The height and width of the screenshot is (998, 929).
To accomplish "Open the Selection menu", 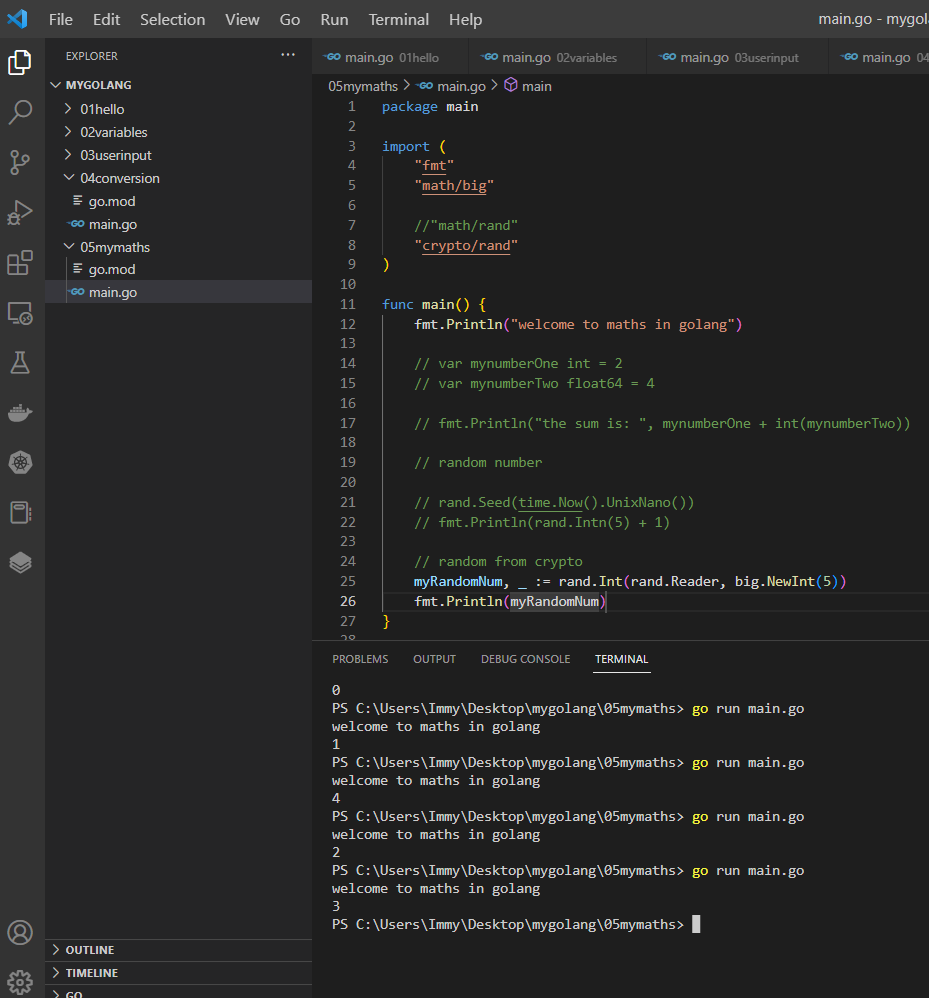I will pos(172,20).
